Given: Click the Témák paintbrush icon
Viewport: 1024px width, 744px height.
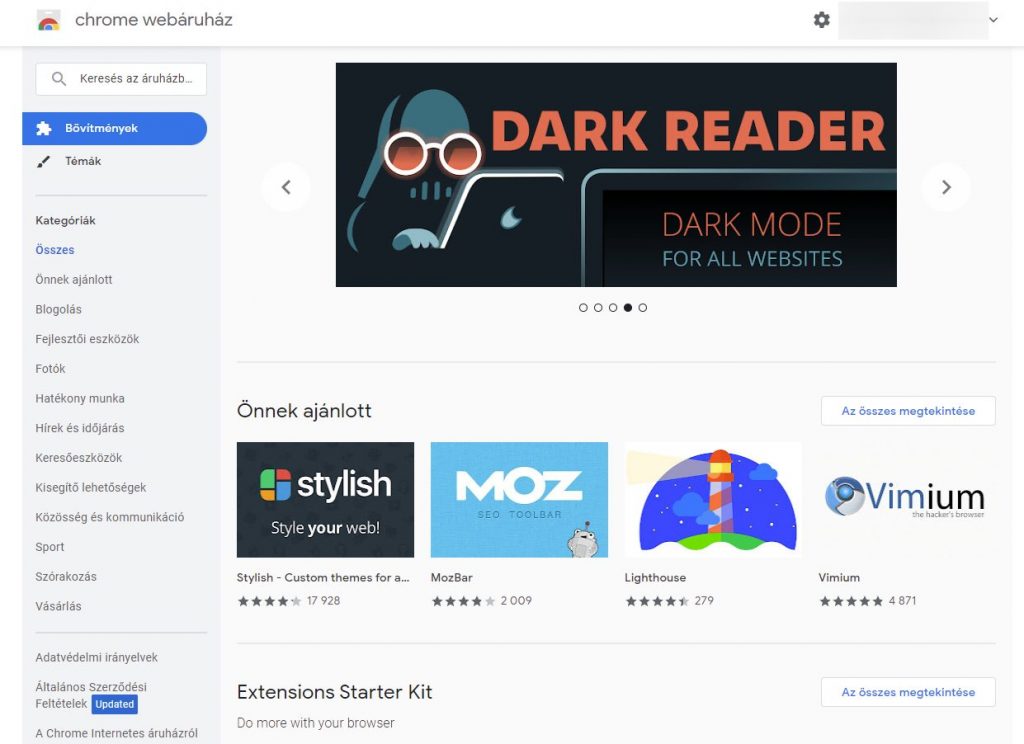Looking at the screenshot, I should tap(43, 161).
